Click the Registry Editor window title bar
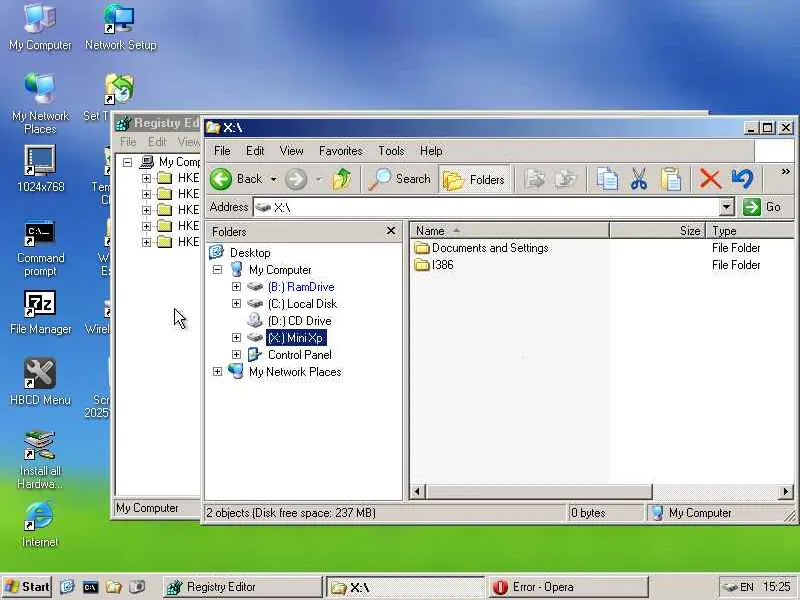This screenshot has height=600, width=800. click(x=157, y=123)
